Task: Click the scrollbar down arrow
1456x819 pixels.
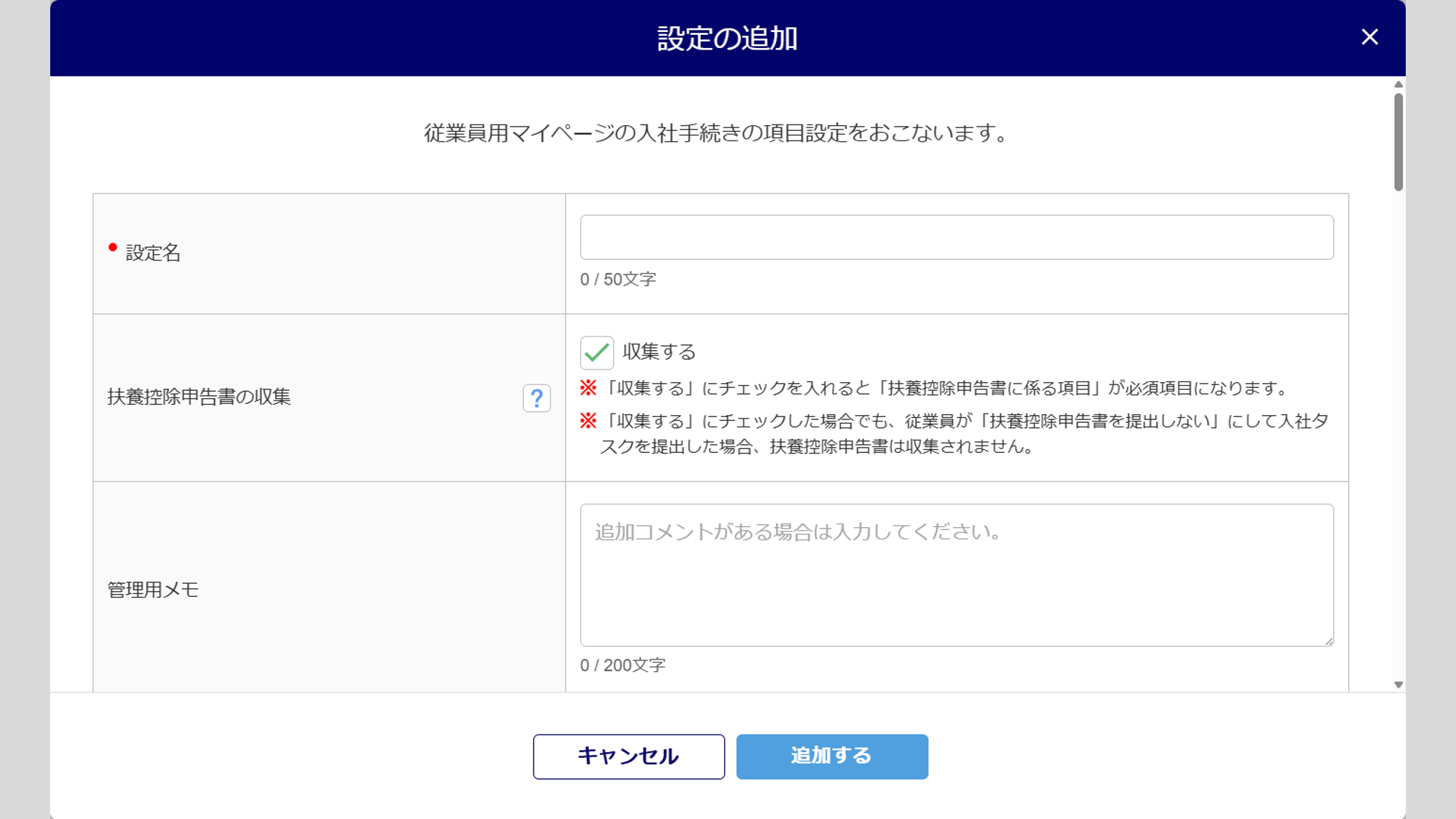Action: click(x=1398, y=684)
